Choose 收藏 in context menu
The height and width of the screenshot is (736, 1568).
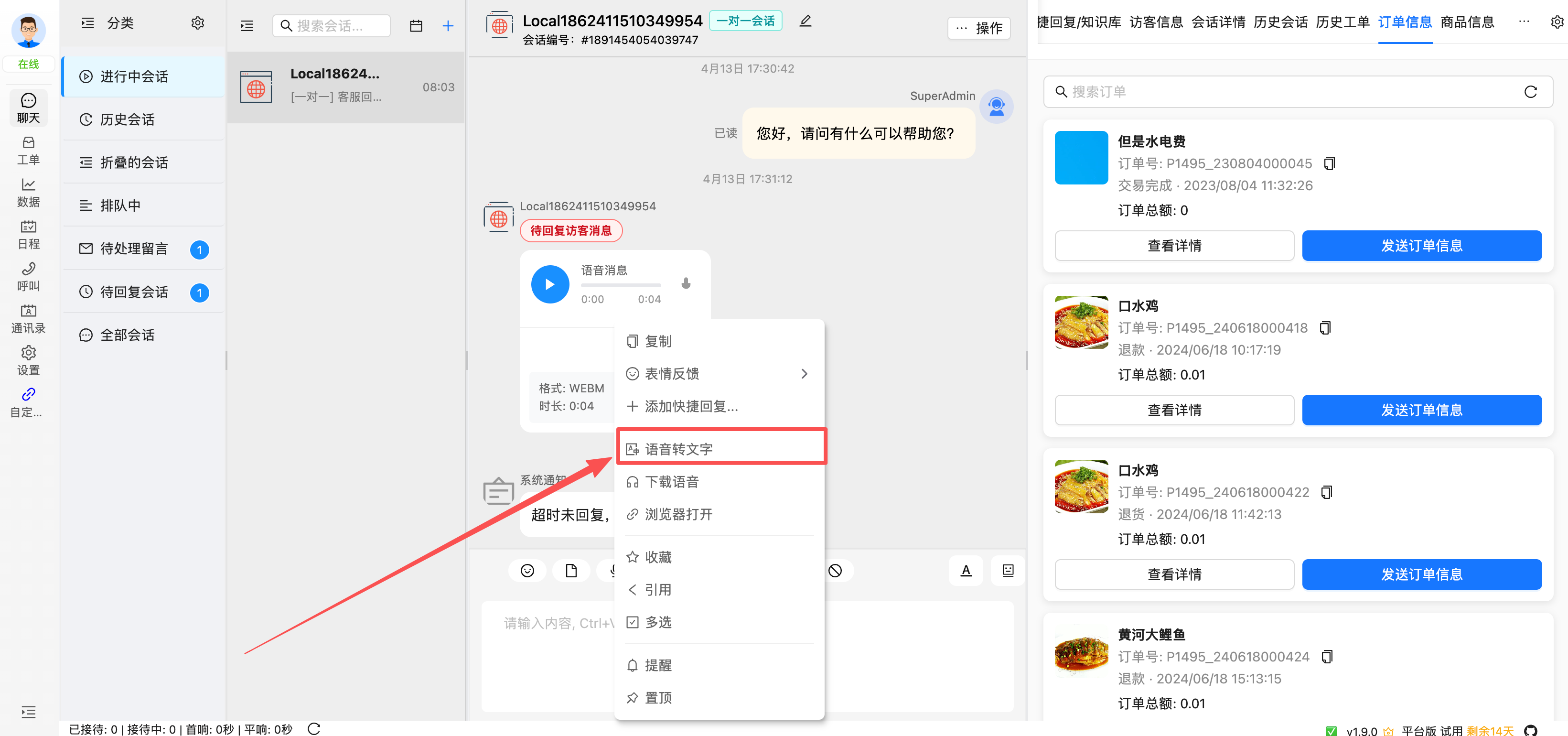[x=720, y=557]
